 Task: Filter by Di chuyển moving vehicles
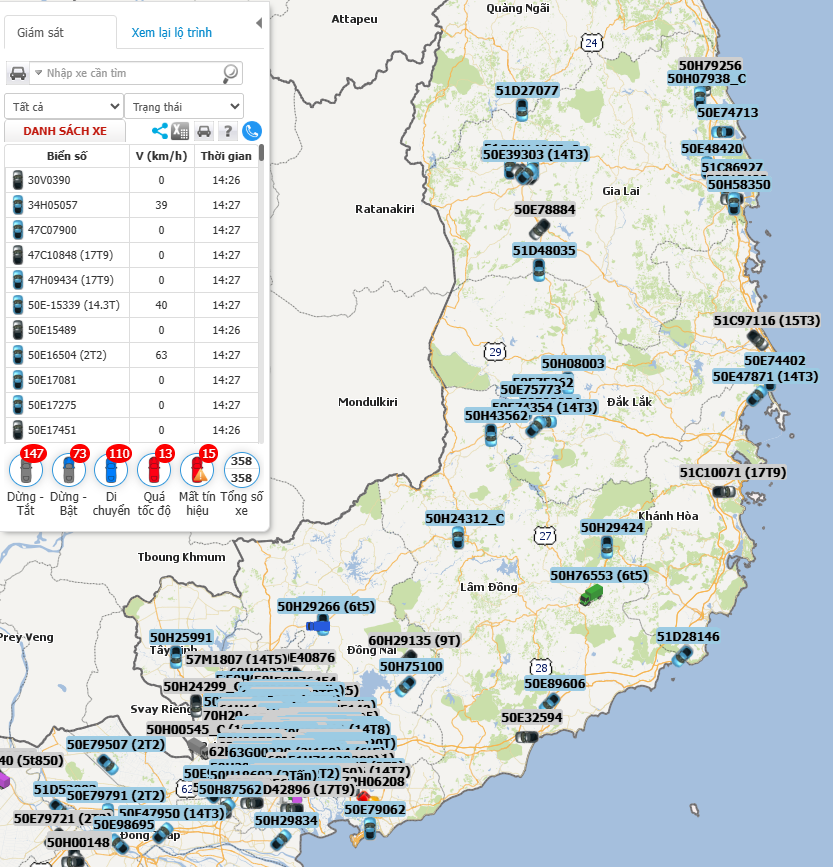click(111, 470)
